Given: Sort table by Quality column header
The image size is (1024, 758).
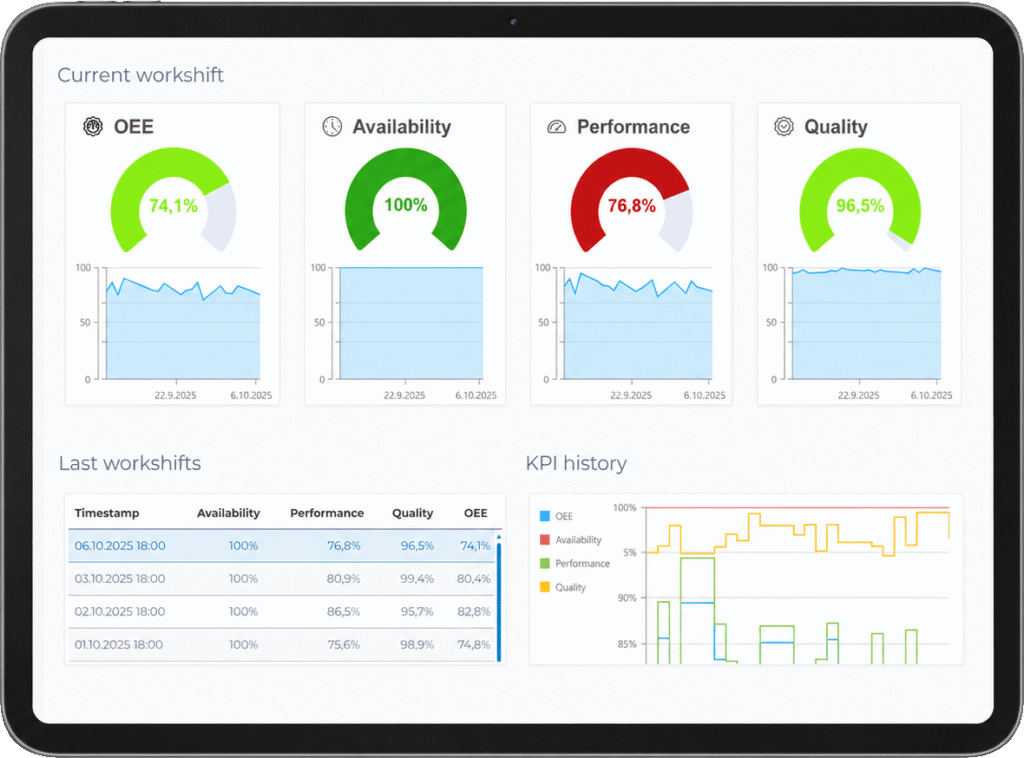Looking at the screenshot, I should coord(412,513).
